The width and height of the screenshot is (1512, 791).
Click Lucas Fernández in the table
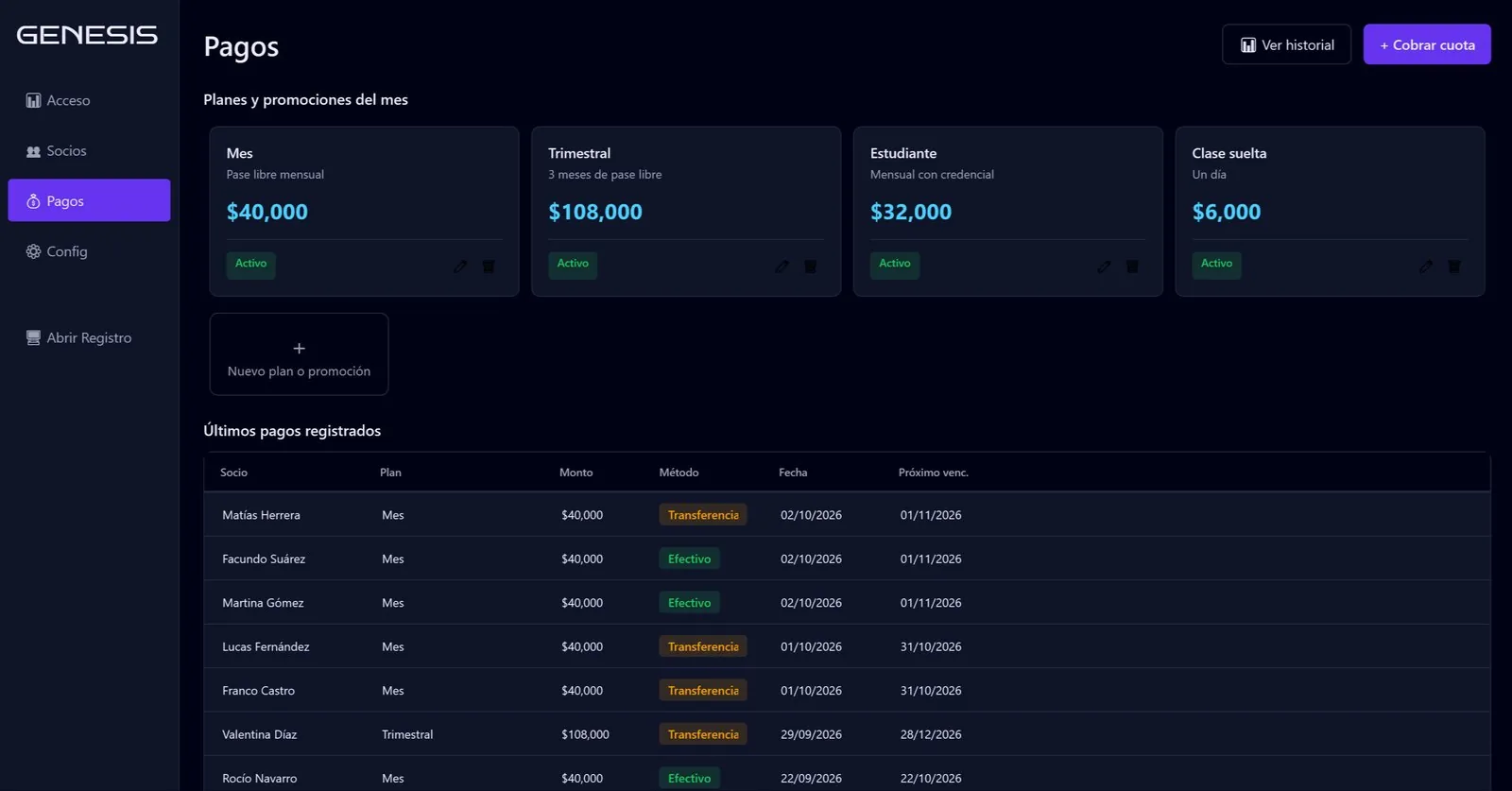tap(266, 646)
